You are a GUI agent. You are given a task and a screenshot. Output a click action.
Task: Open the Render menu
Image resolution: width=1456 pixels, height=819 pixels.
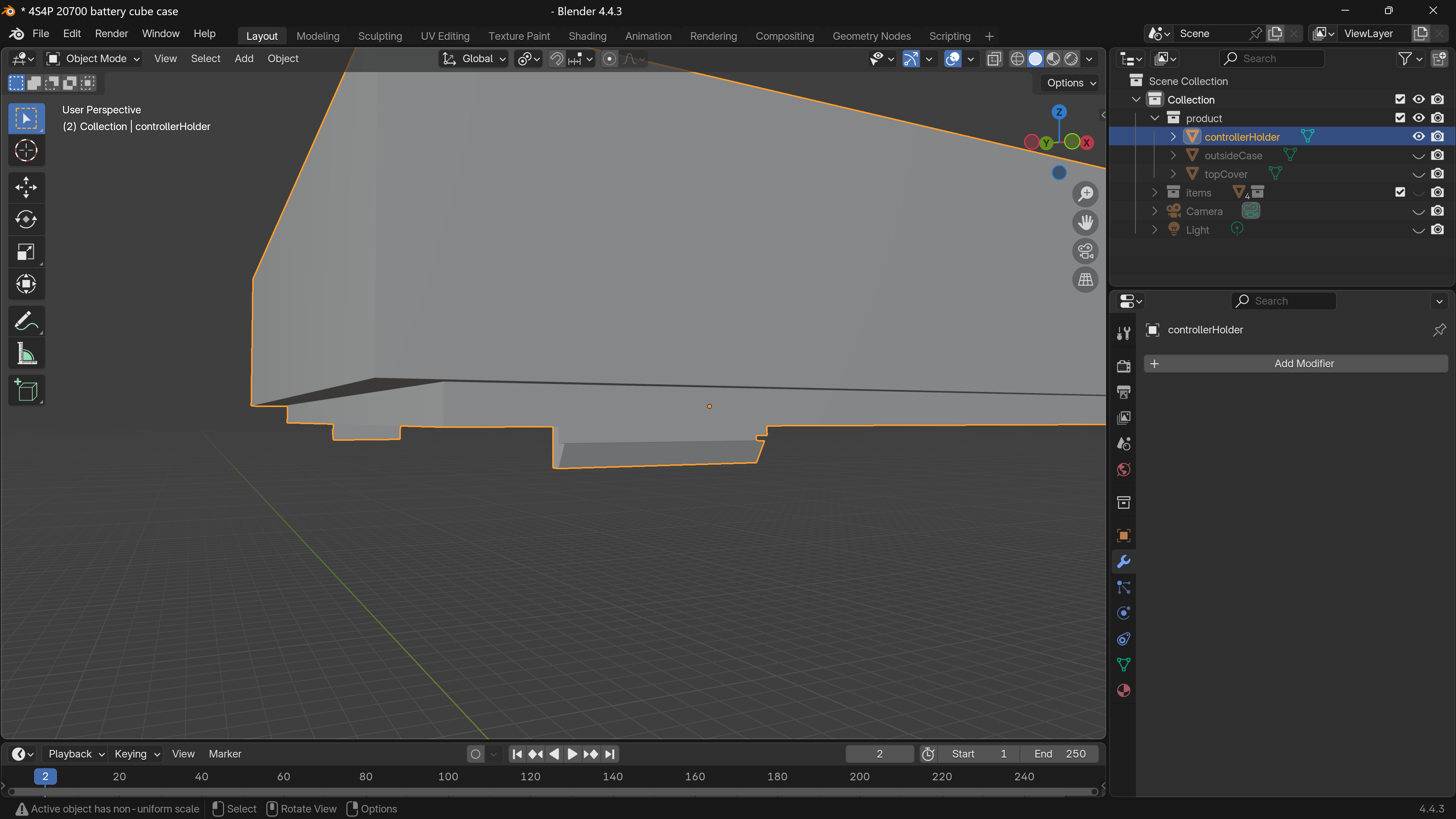(x=112, y=33)
